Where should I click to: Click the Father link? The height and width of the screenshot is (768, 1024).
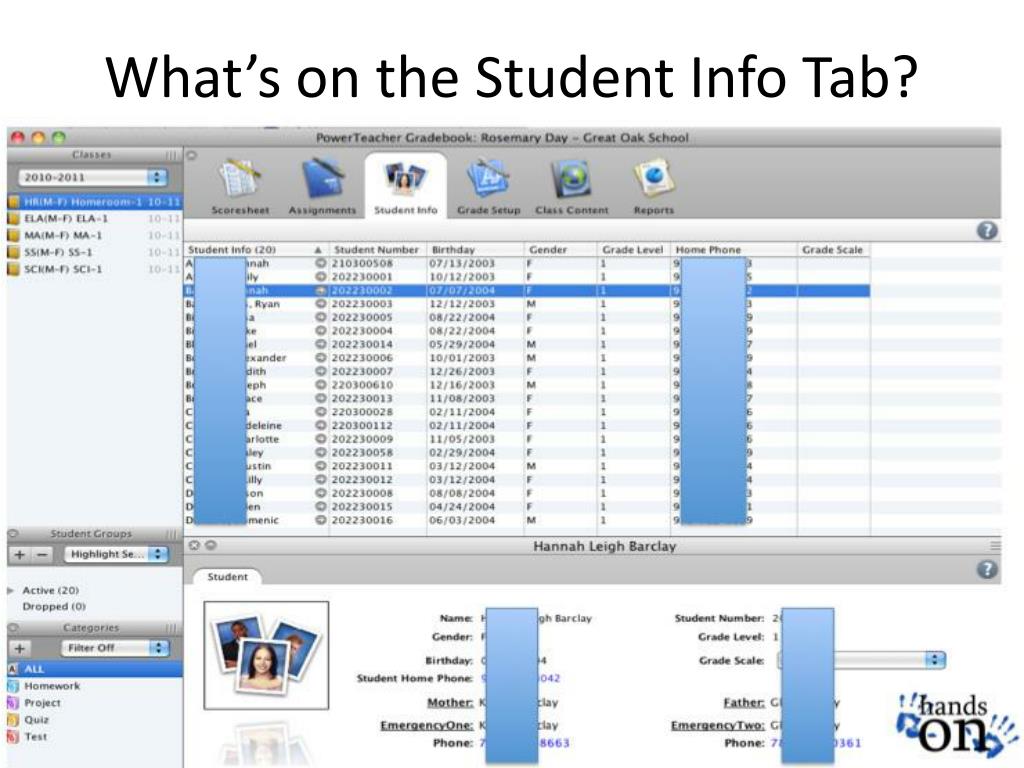click(x=744, y=703)
